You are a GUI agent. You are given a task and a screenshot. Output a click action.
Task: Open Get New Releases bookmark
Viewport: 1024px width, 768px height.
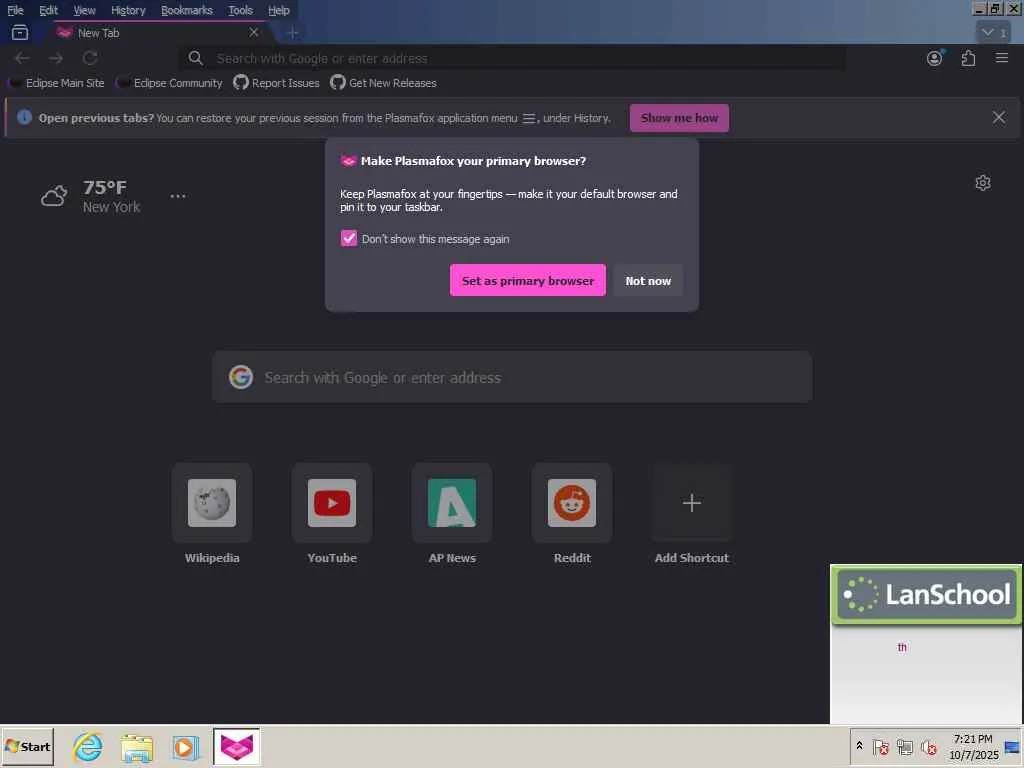pyautogui.click(x=383, y=83)
